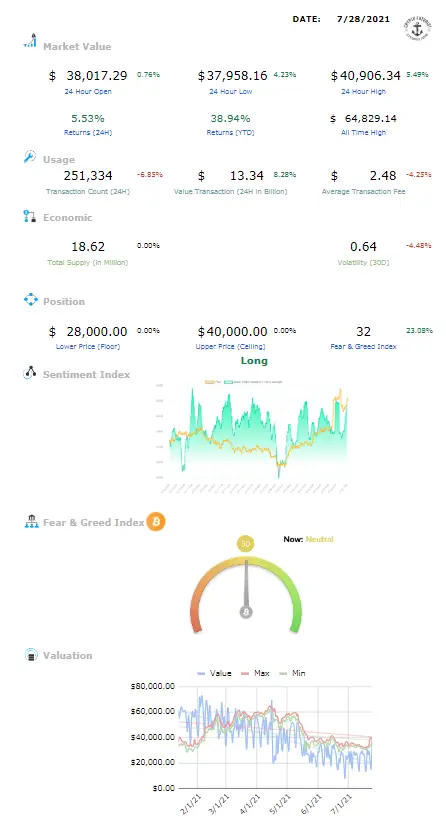
Task: Click the -6.85% transaction count change
Action: (x=150, y=175)
